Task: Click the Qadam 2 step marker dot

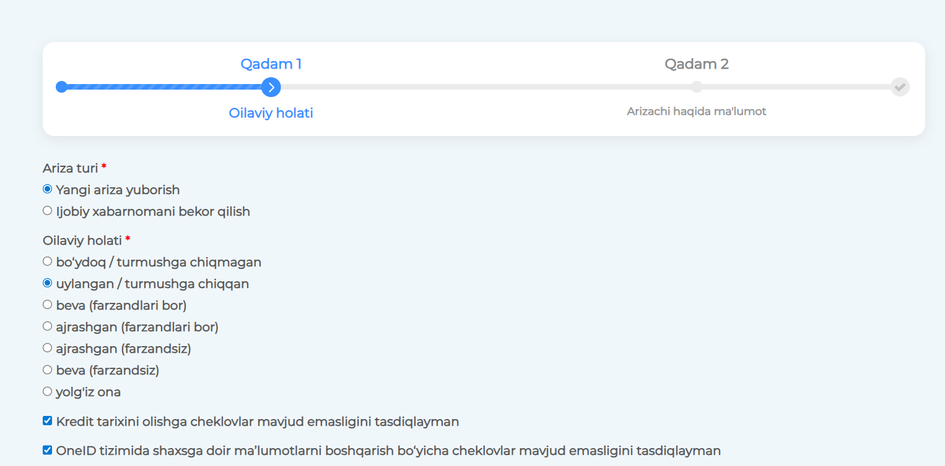Action: point(697,87)
